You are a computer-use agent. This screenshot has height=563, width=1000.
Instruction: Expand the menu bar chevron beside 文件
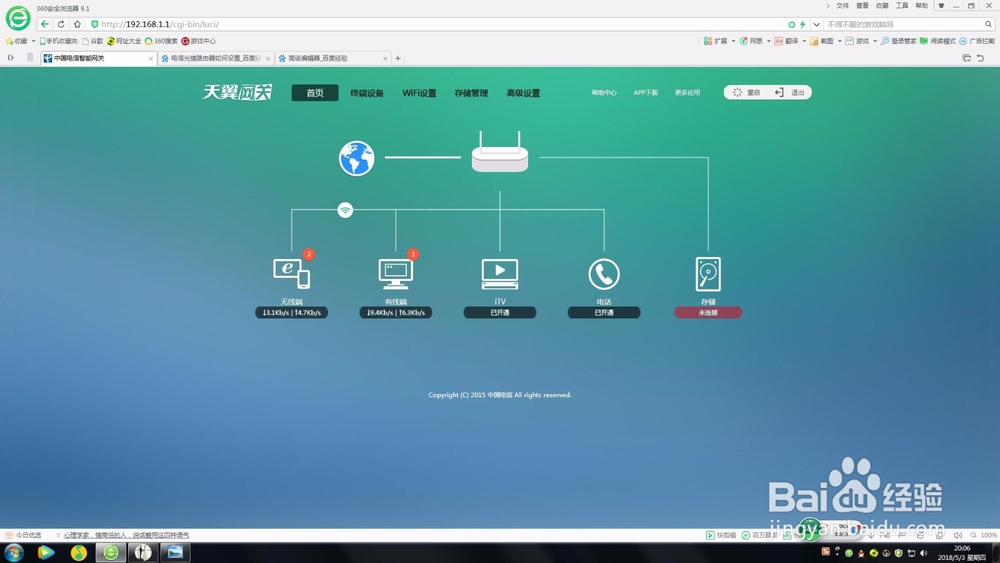tap(828, 6)
